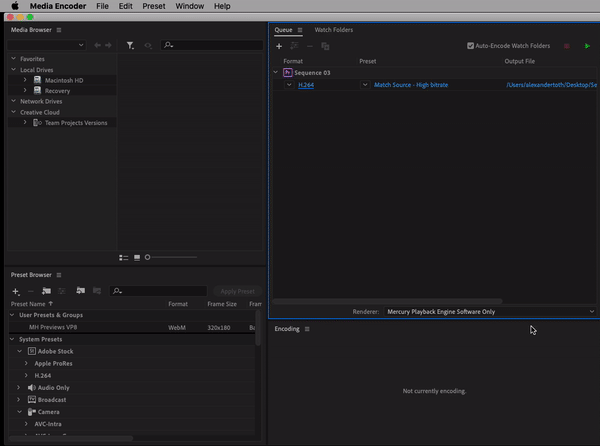Click the Premiere icon beside Sequence 03
This screenshot has width=600, height=446.
[288, 72]
